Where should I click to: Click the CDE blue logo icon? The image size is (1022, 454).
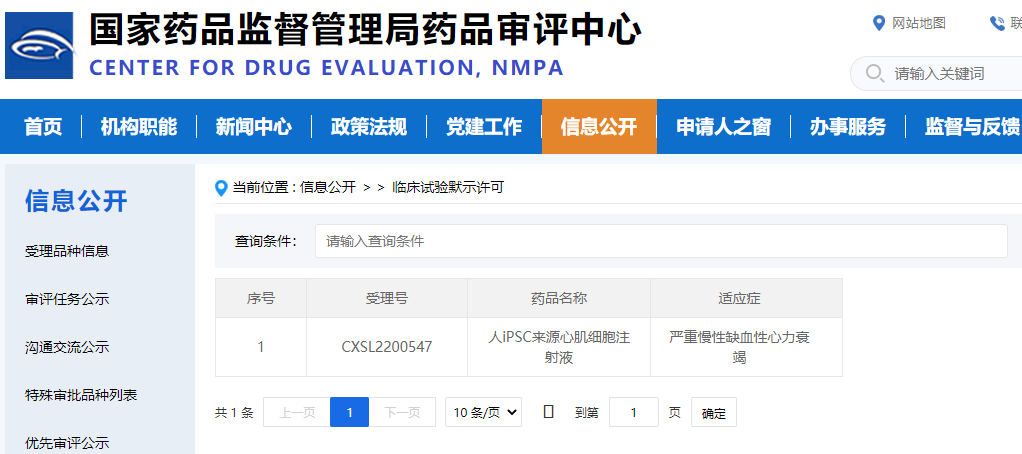click(39, 46)
